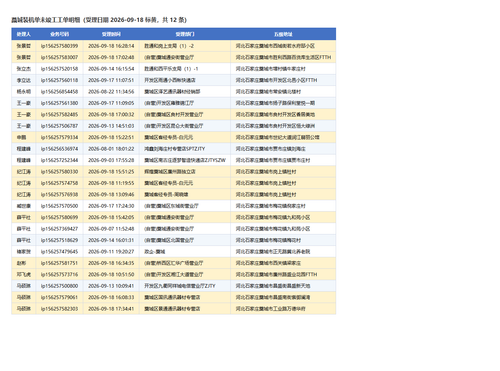
Task: Click business number ip156257576938
Action: pos(59,194)
